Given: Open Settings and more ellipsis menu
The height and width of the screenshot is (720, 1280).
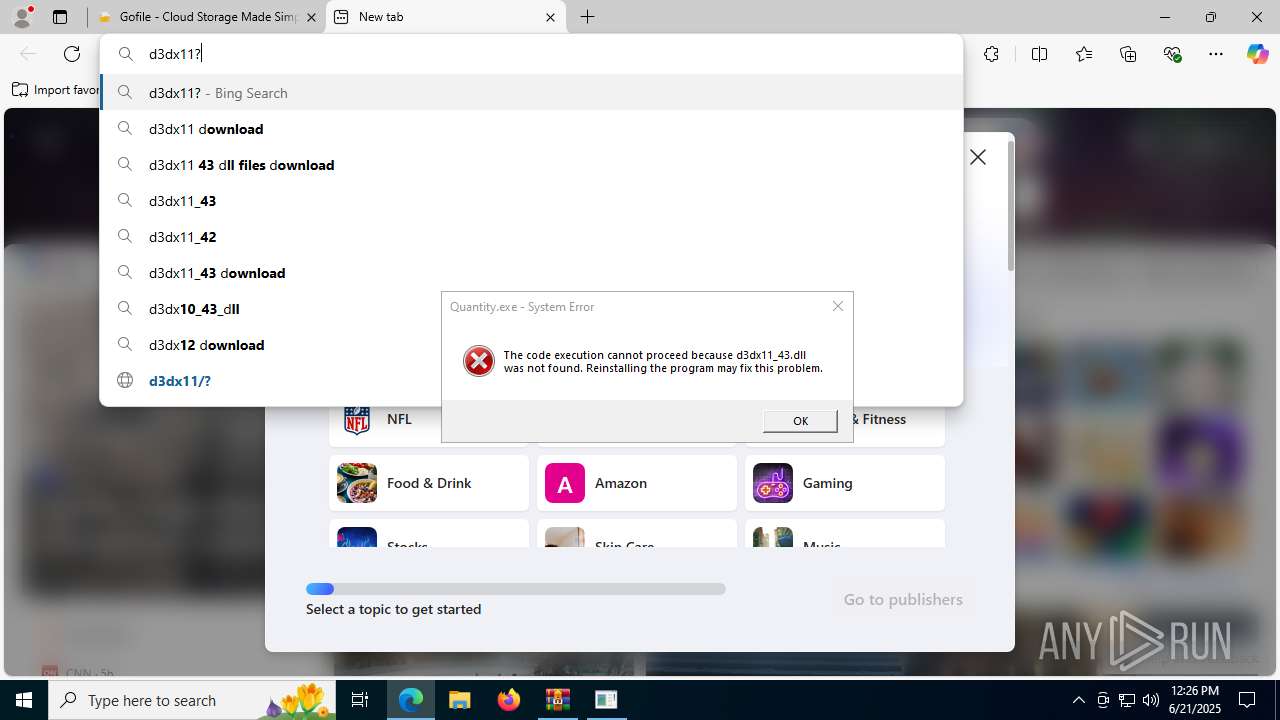Looking at the screenshot, I should click(x=1216, y=54).
